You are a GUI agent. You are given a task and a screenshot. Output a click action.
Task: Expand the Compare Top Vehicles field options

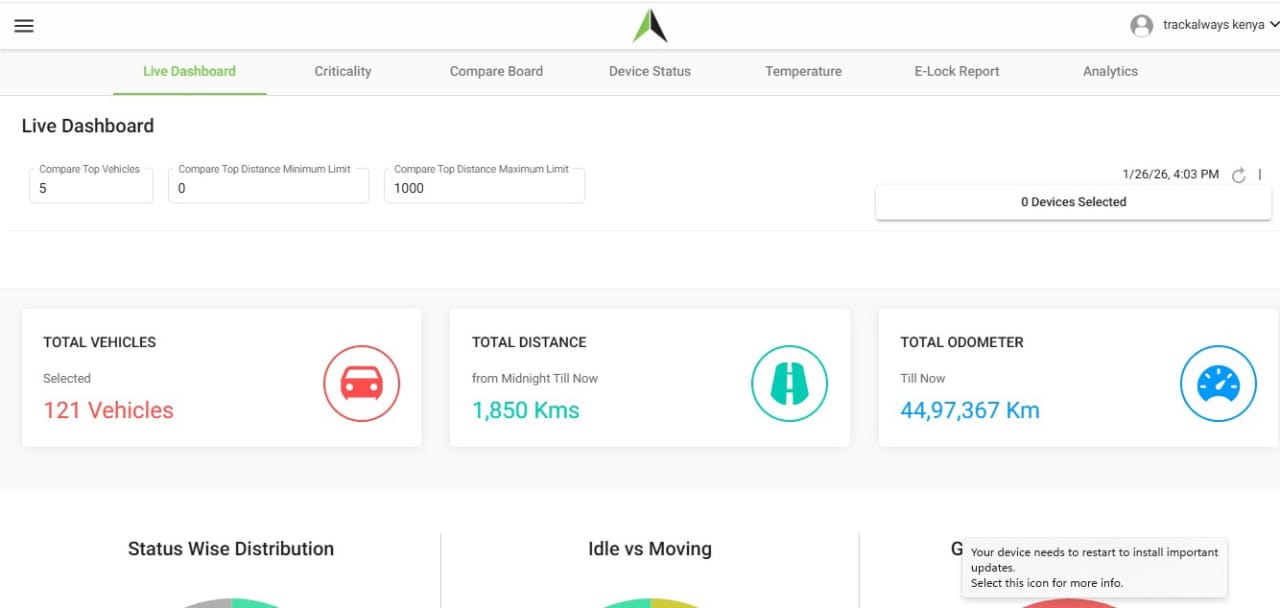click(90, 188)
